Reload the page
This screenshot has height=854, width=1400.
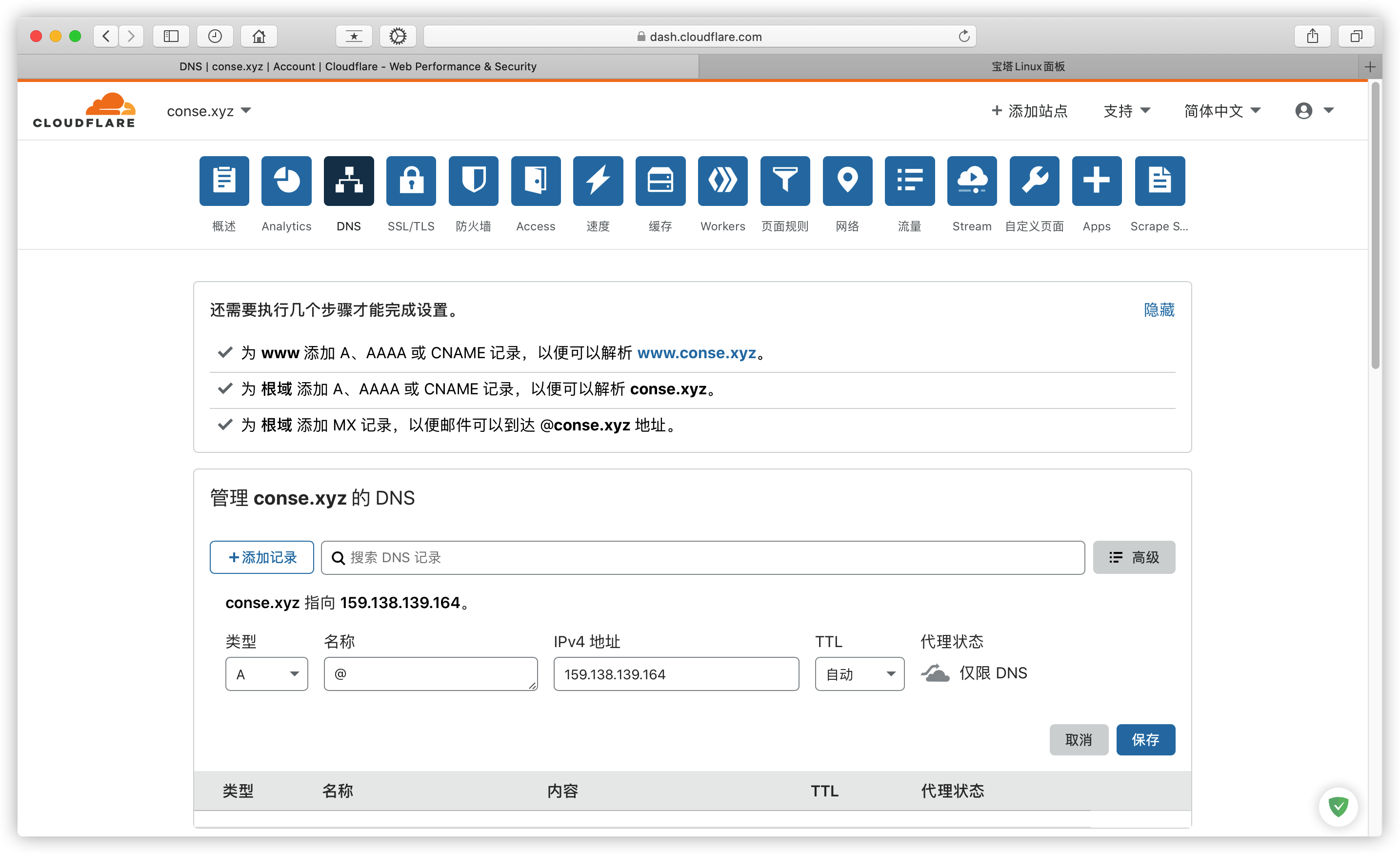tap(963, 37)
